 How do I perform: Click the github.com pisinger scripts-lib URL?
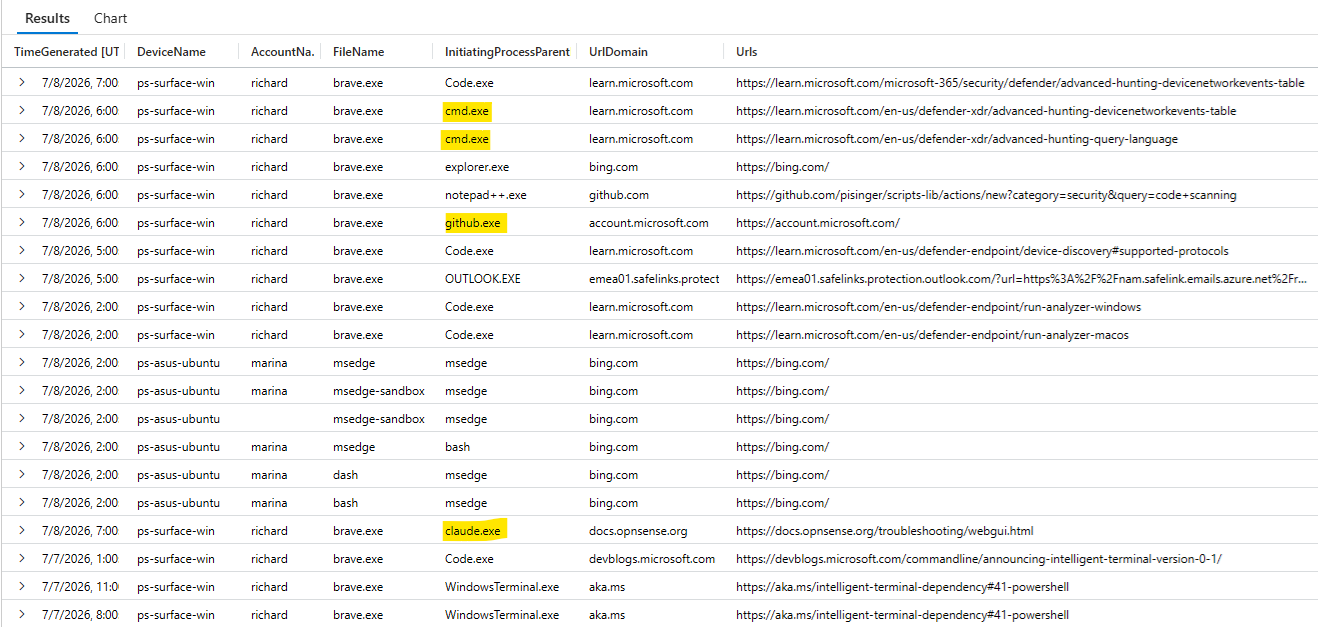986,195
